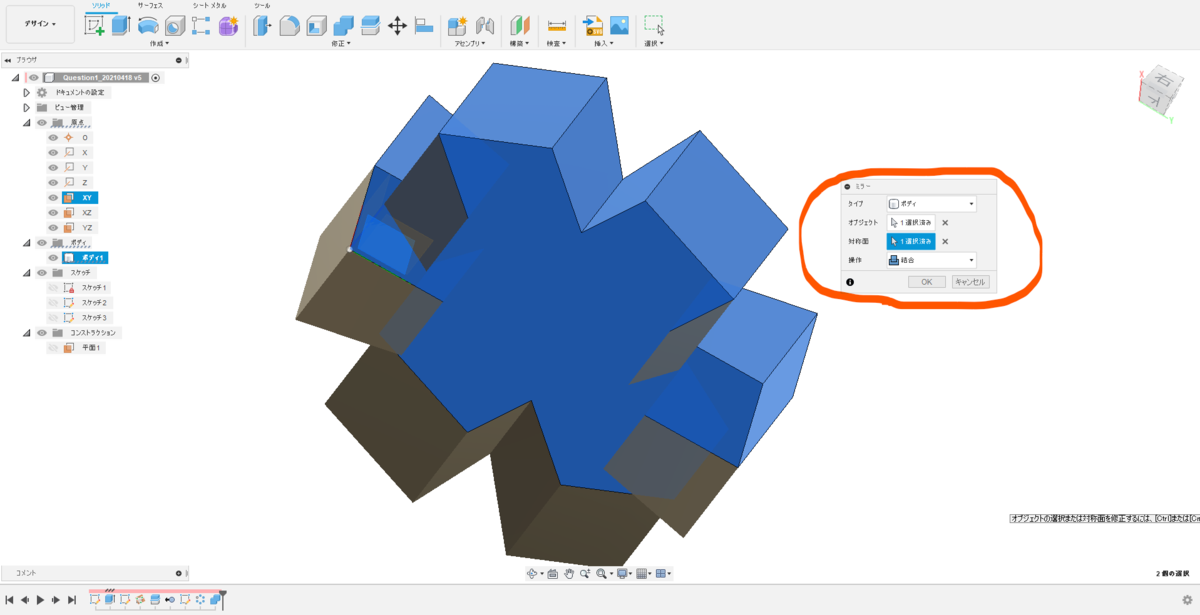Image resolution: width=1200 pixels, height=615 pixels.
Task: Select the Offset Plane construct tool
Action: [x=520, y=26]
